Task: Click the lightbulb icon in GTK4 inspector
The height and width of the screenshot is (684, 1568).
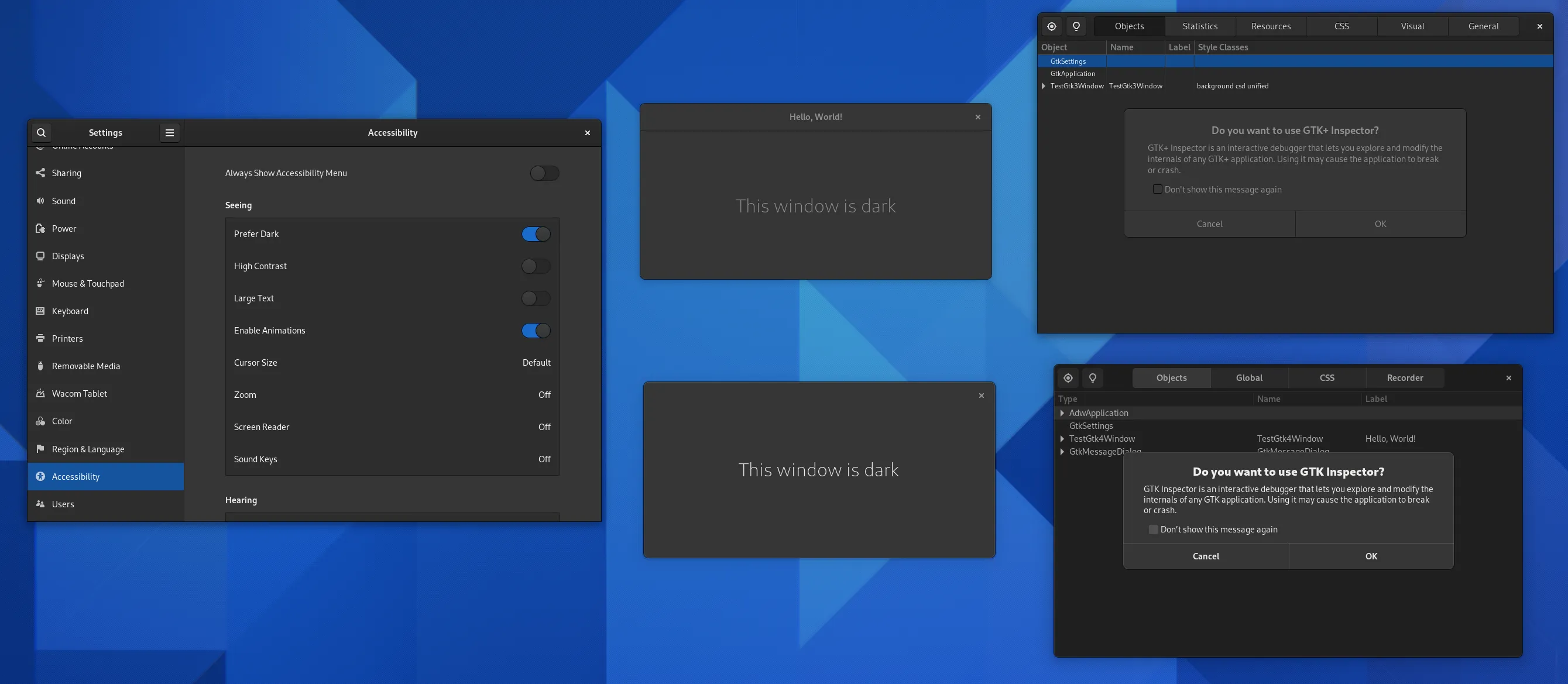Action: pyautogui.click(x=1093, y=378)
